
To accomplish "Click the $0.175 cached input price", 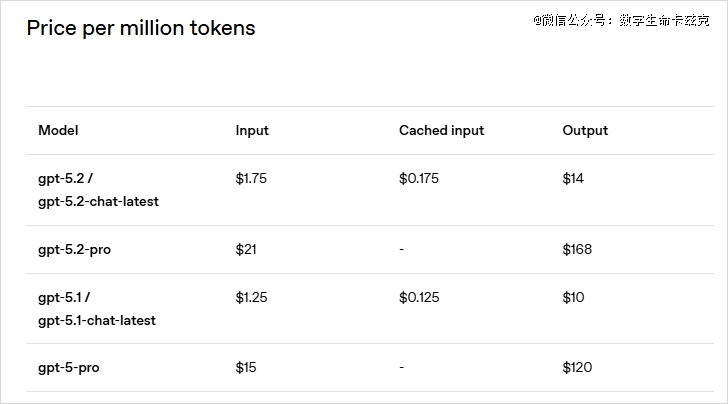I will point(419,179).
